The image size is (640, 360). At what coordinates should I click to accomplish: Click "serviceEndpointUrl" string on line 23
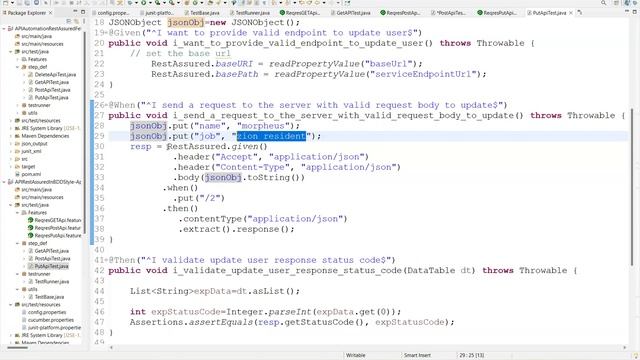click(423, 74)
